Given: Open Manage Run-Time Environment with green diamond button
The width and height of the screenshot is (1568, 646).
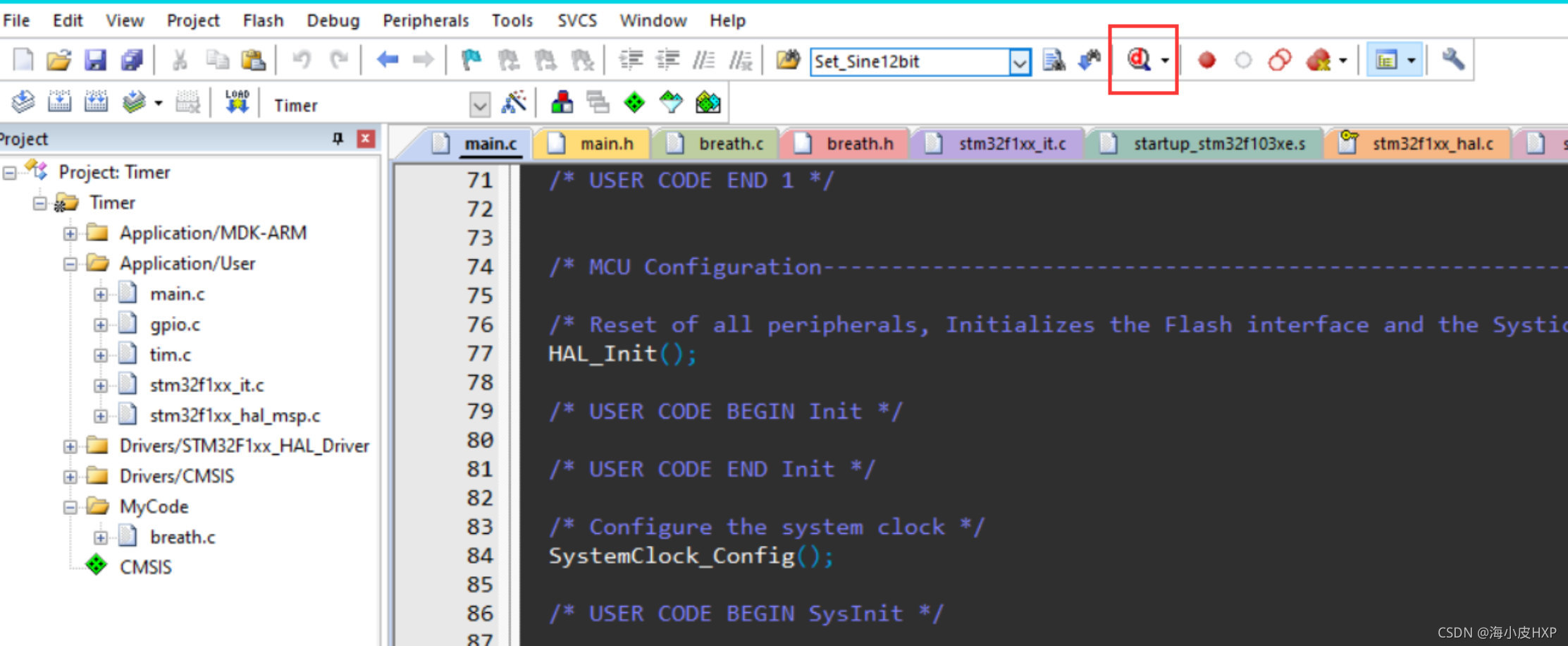Looking at the screenshot, I should [634, 102].
